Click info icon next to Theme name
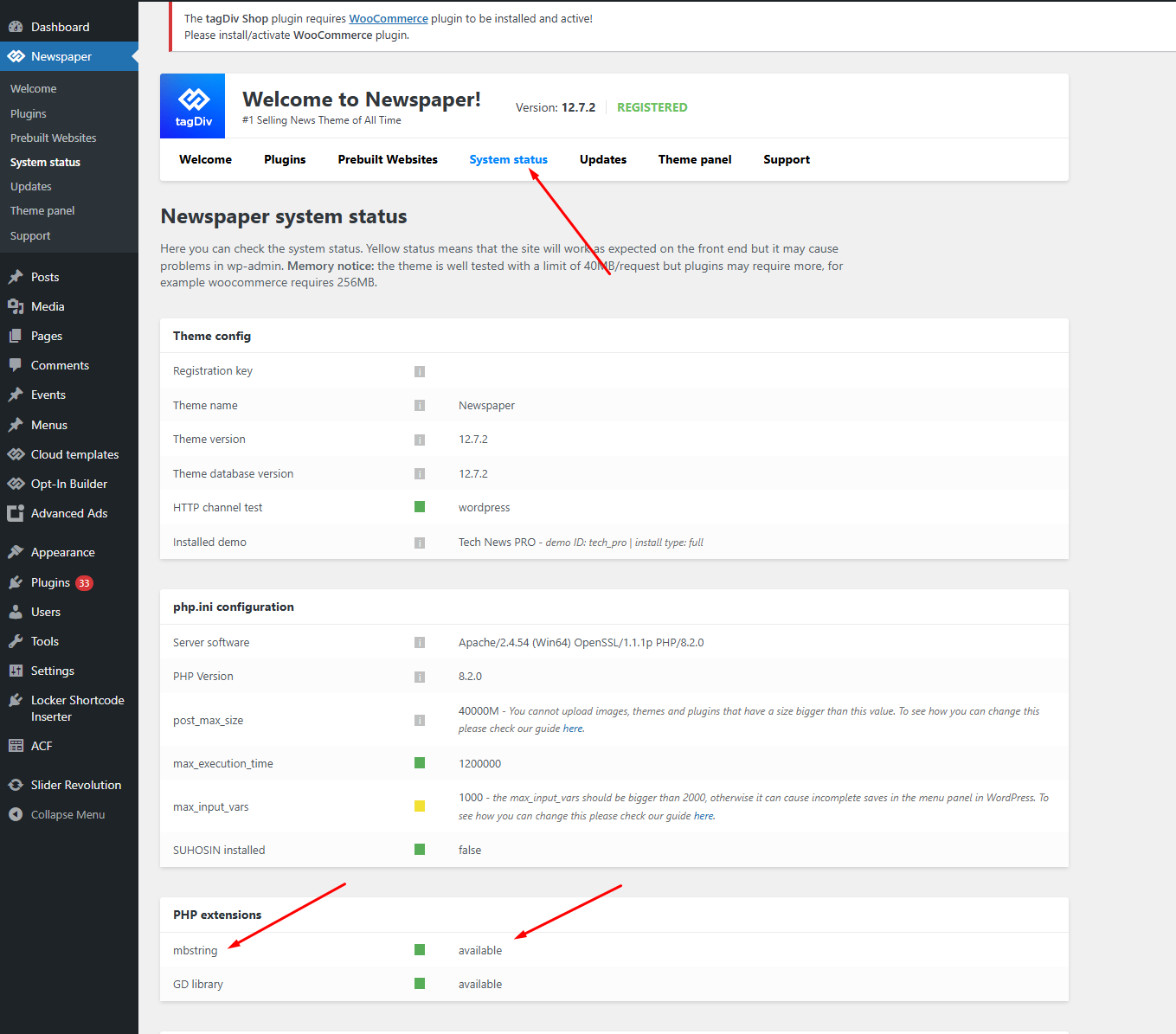Viewport: 1176px width, 1034px height. tap(420, 405)
